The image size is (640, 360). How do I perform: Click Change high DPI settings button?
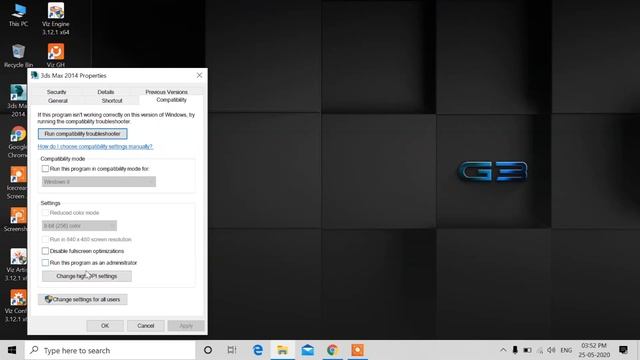pyautogui.click(x=87, y=276)
